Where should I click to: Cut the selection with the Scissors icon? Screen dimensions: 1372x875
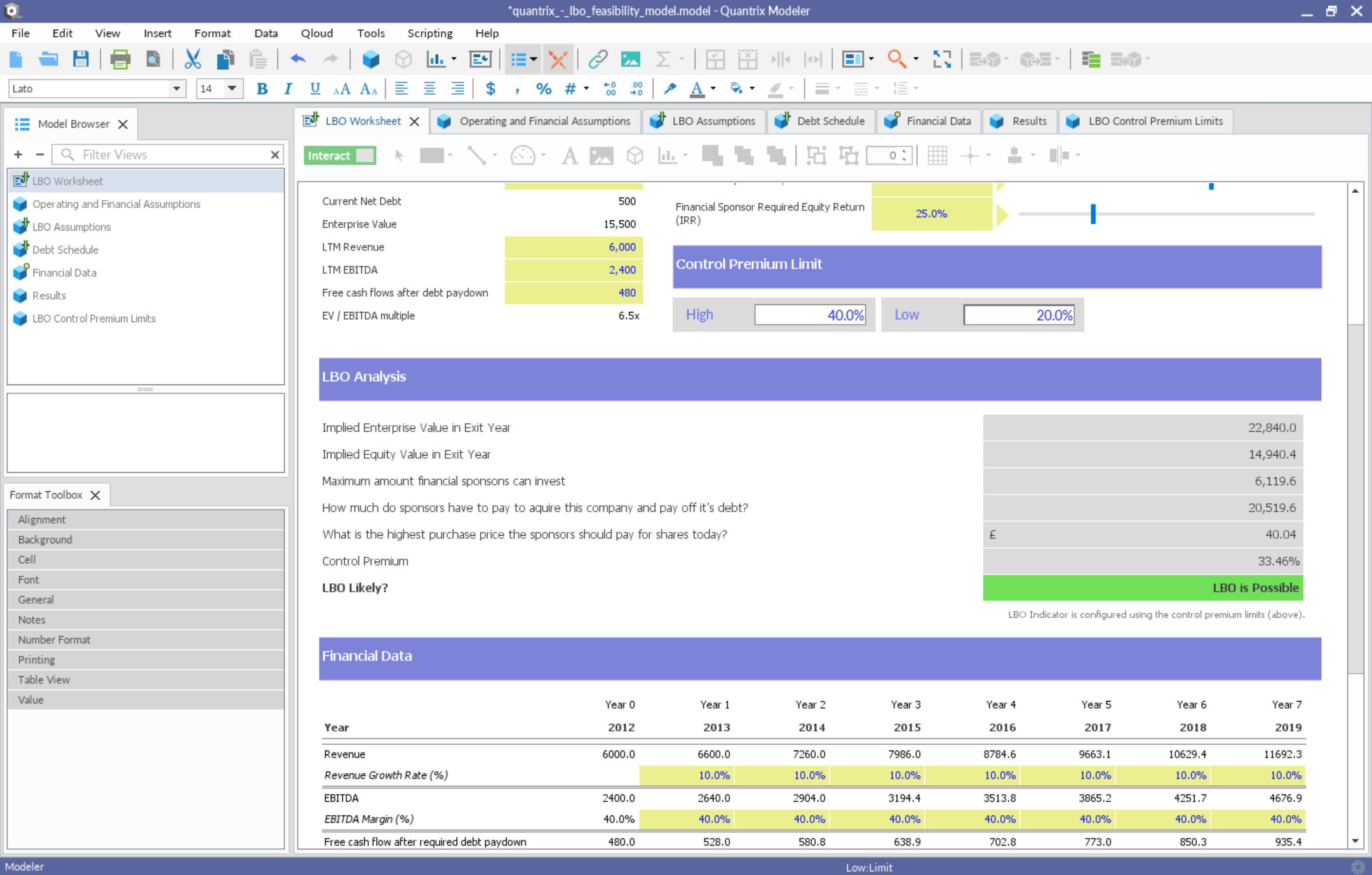(x=192, y=59)
